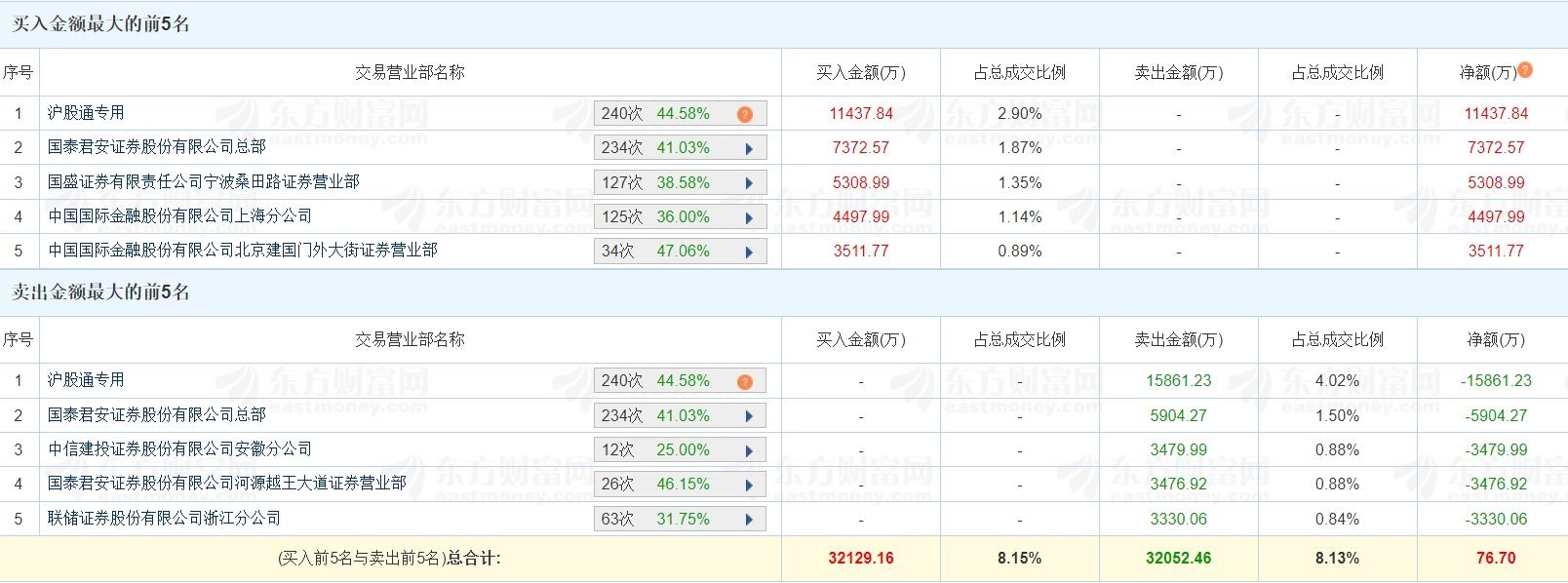Screen dimensions: 1568x583
Task: Click orange question icon in sell-table 沪股通专用 row
Action: [745, 381]
